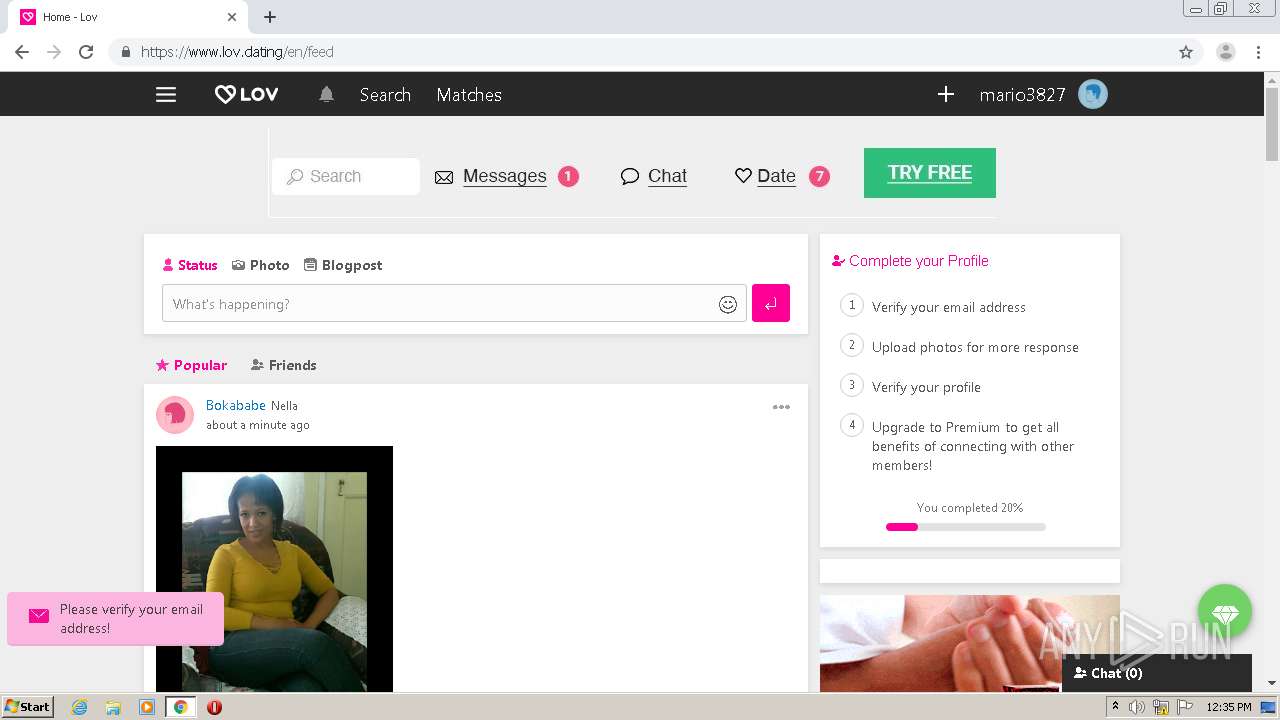Click Messages badge showing 1
The image size is (1280, 720).
click(568, 176)
